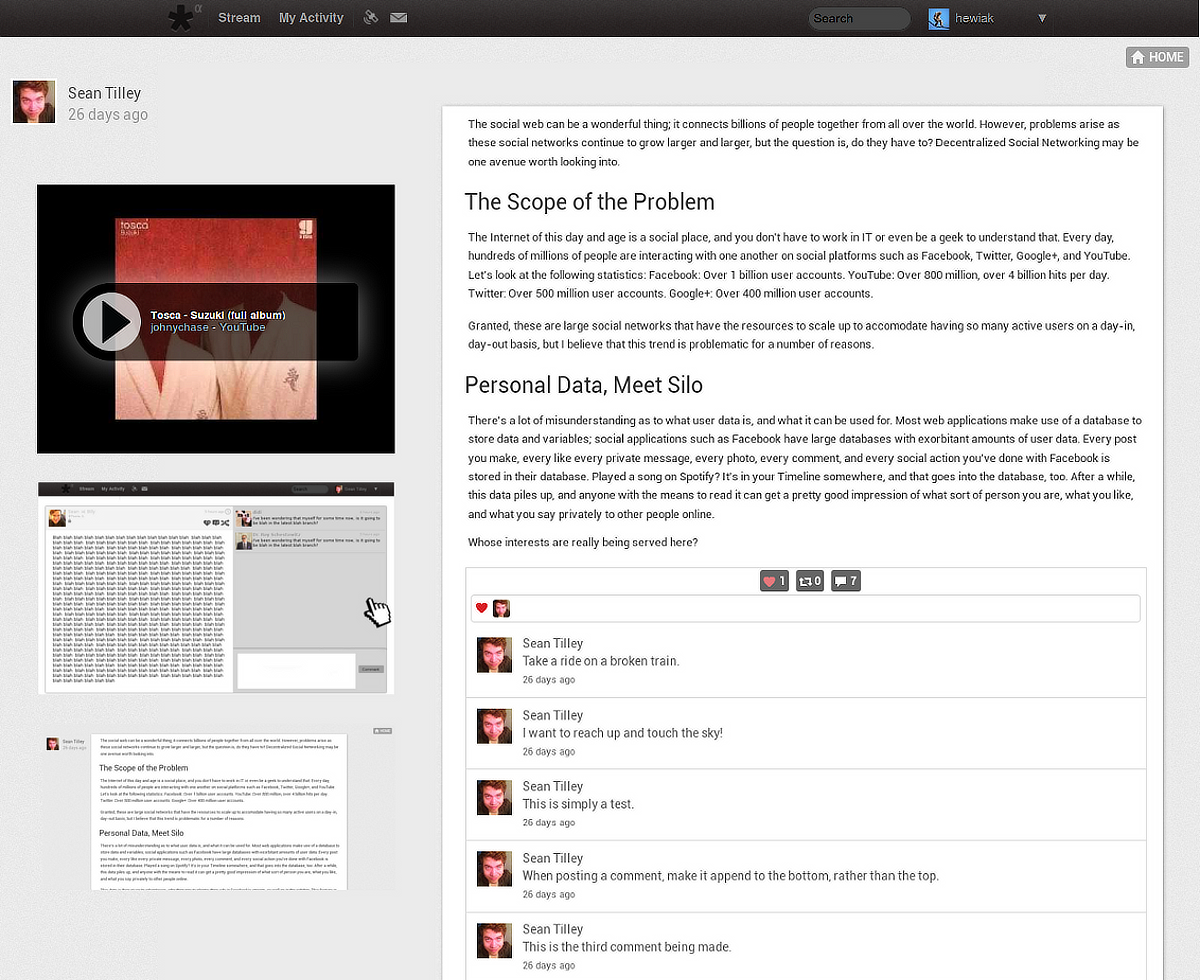Click the comments count button
This screenshot has height=980, width=1200.
846,580
